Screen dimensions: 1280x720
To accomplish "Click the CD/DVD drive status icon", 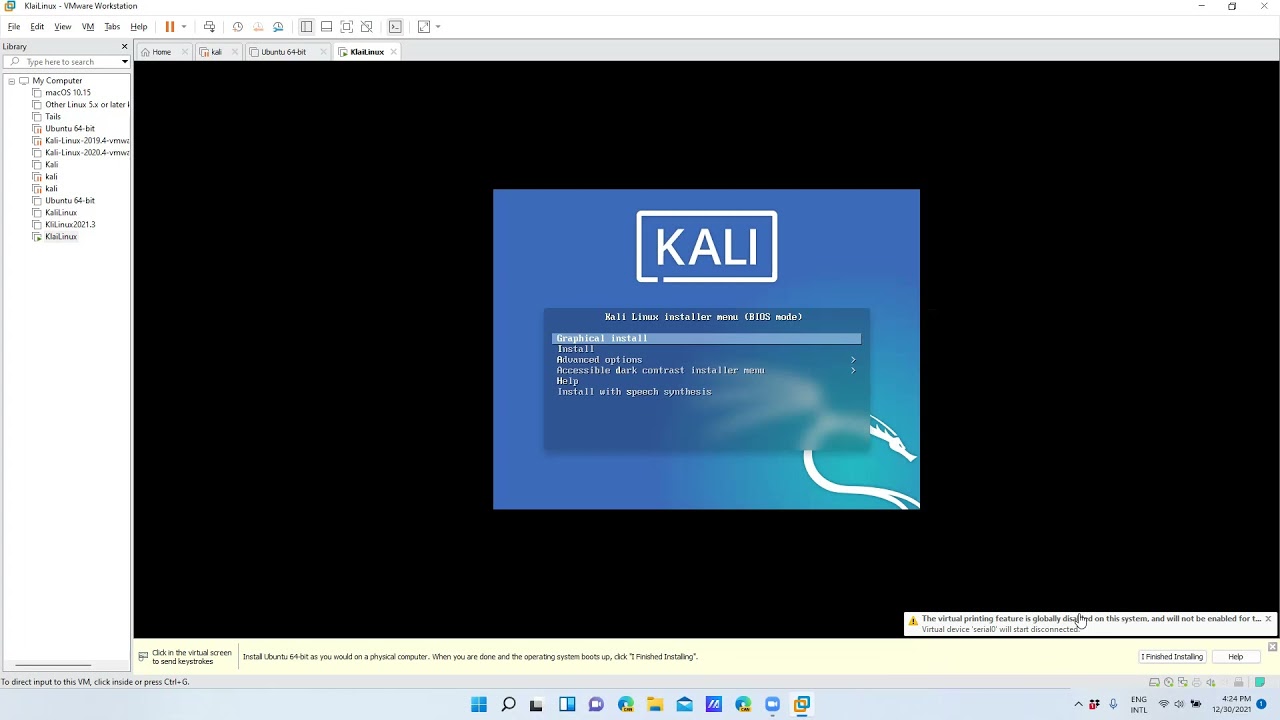I will point(1168,682).
